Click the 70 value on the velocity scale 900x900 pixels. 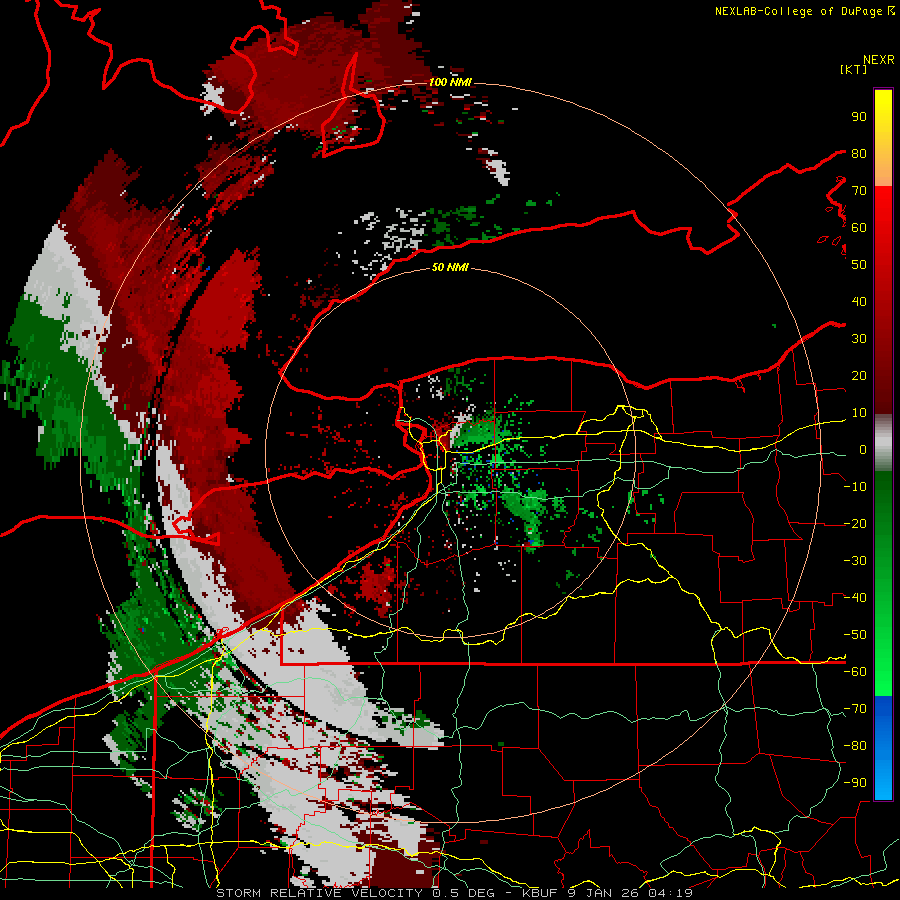(859, 191)
